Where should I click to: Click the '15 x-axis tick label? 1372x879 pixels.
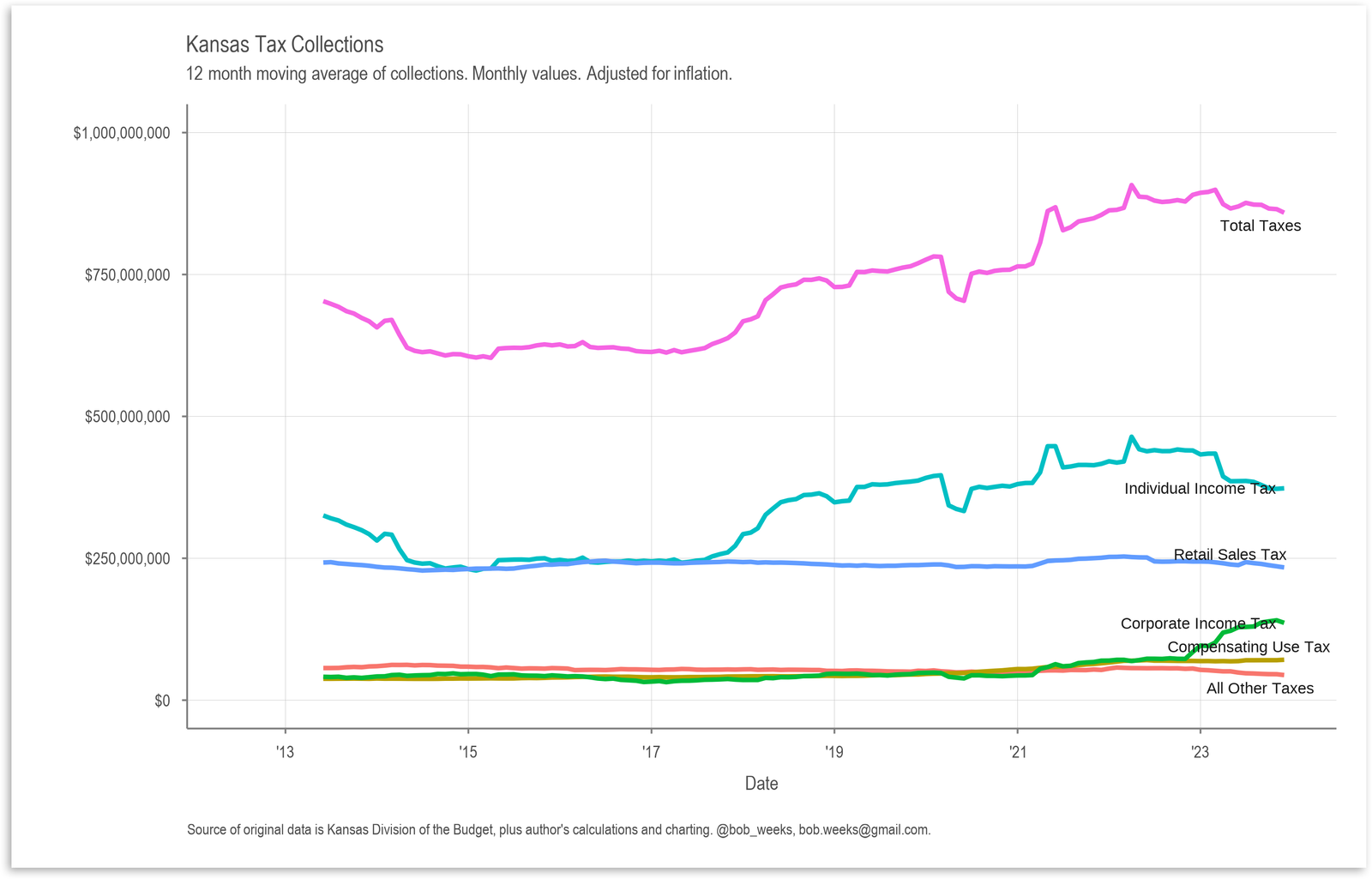click(x=468, y=752)
